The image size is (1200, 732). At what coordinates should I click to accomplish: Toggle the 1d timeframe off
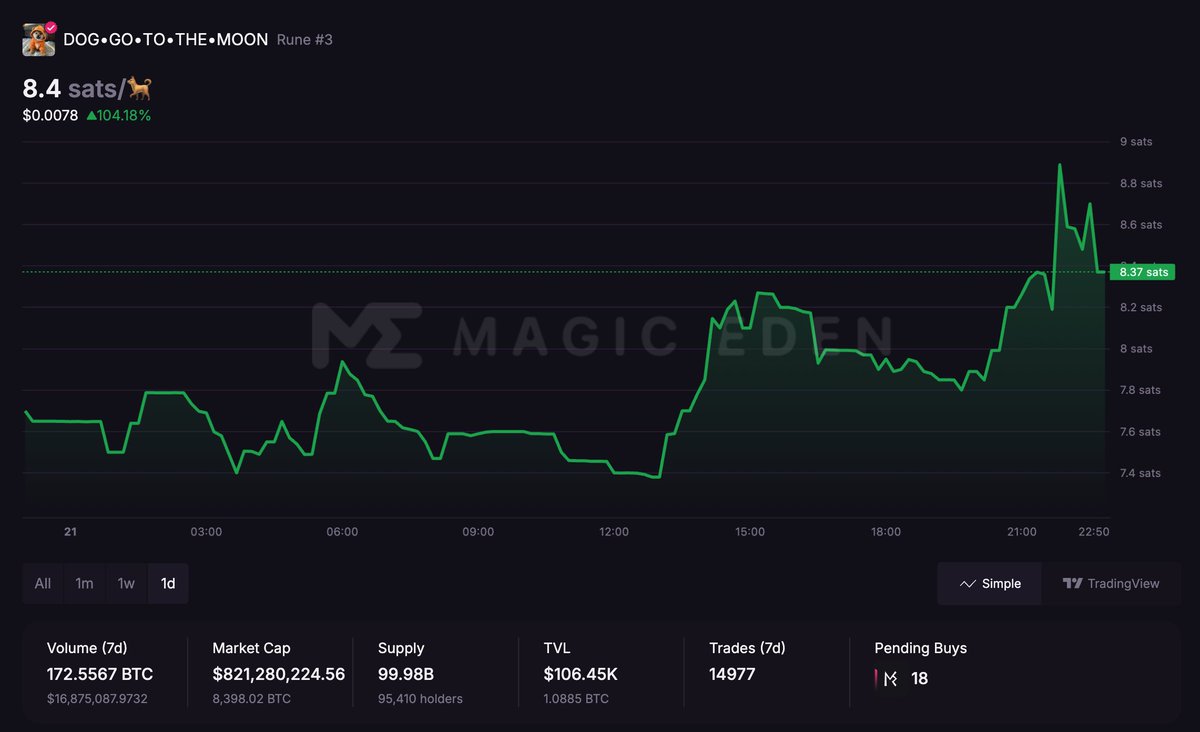(x=168, y=583)
